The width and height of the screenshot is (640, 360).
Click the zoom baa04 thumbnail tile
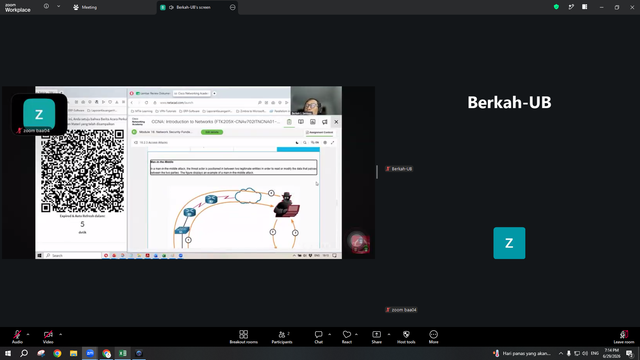[x=39, y=115]
